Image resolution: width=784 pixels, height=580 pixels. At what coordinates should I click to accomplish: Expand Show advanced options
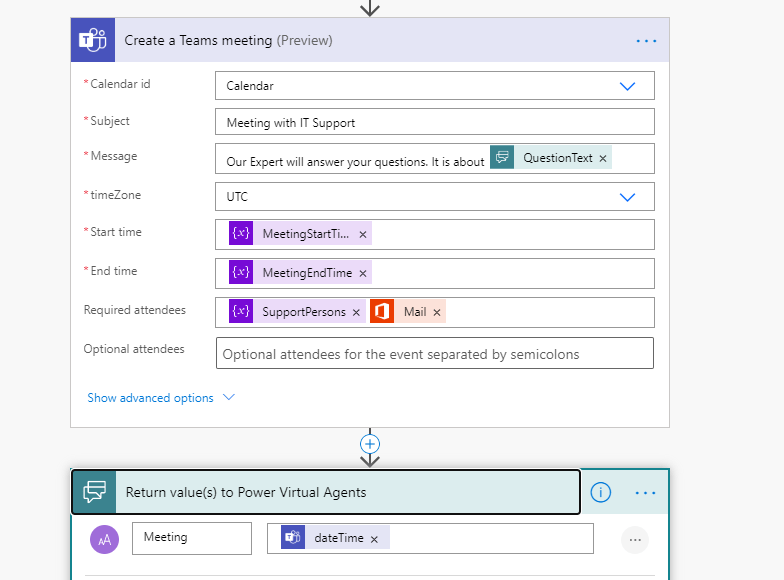point(160,398)
